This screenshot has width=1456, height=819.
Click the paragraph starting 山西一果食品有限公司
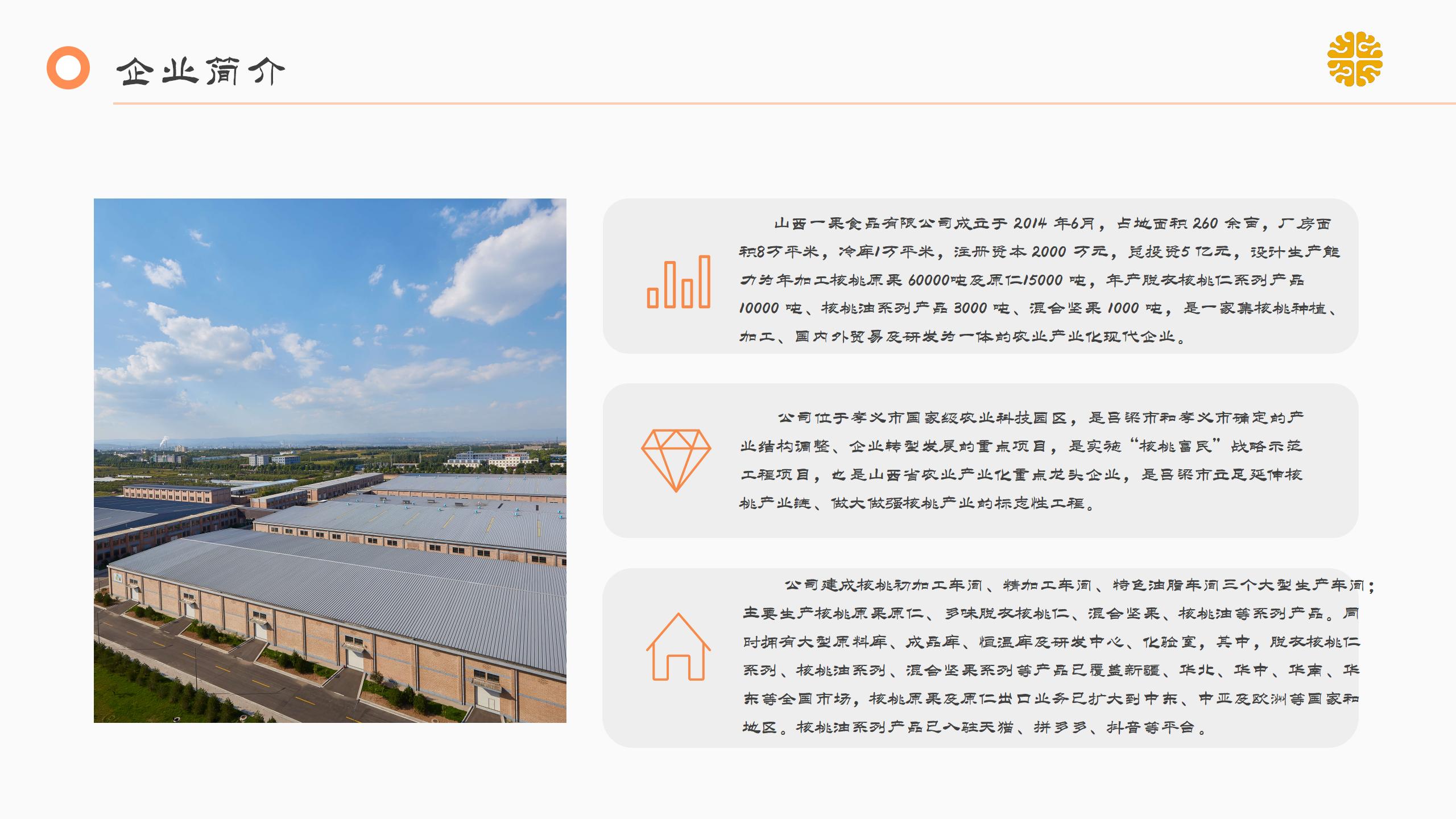(x=1040, y=280)
